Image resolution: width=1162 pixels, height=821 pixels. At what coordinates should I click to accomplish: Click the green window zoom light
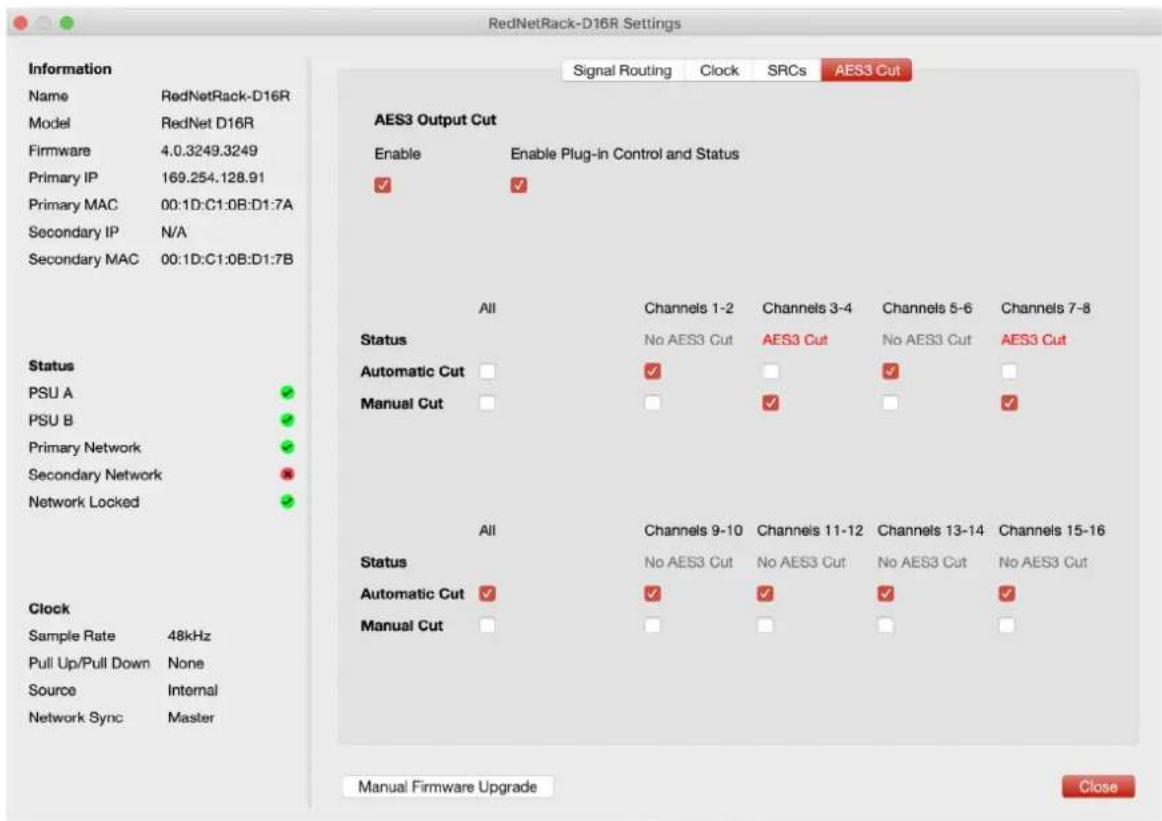pyautogui.click(x=67, y=23)
